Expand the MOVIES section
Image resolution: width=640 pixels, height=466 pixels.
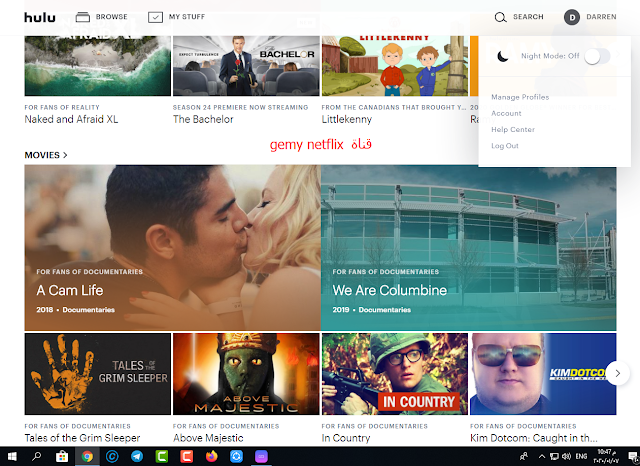pyautogui.click(x=46, y=155)
